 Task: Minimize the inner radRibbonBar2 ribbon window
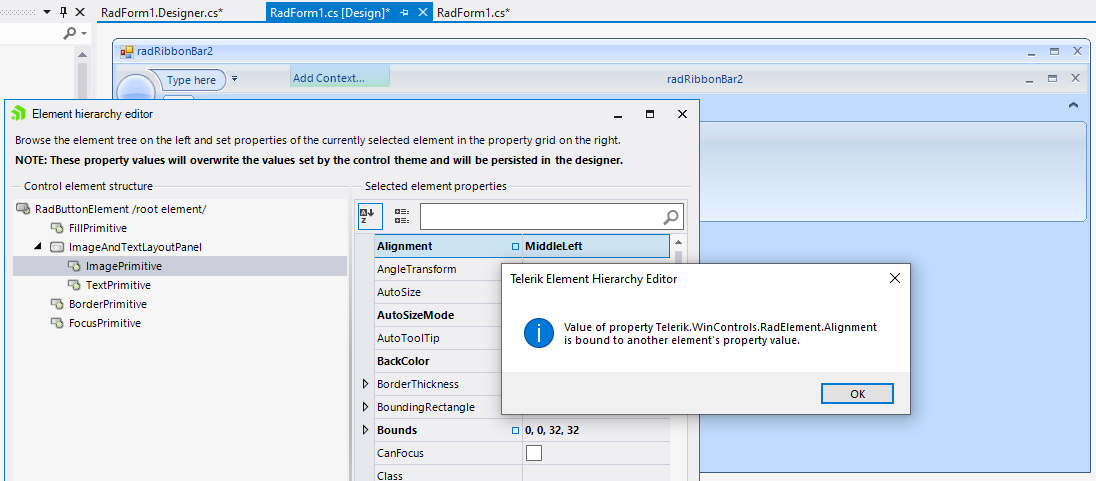(x=1031, y=79)
